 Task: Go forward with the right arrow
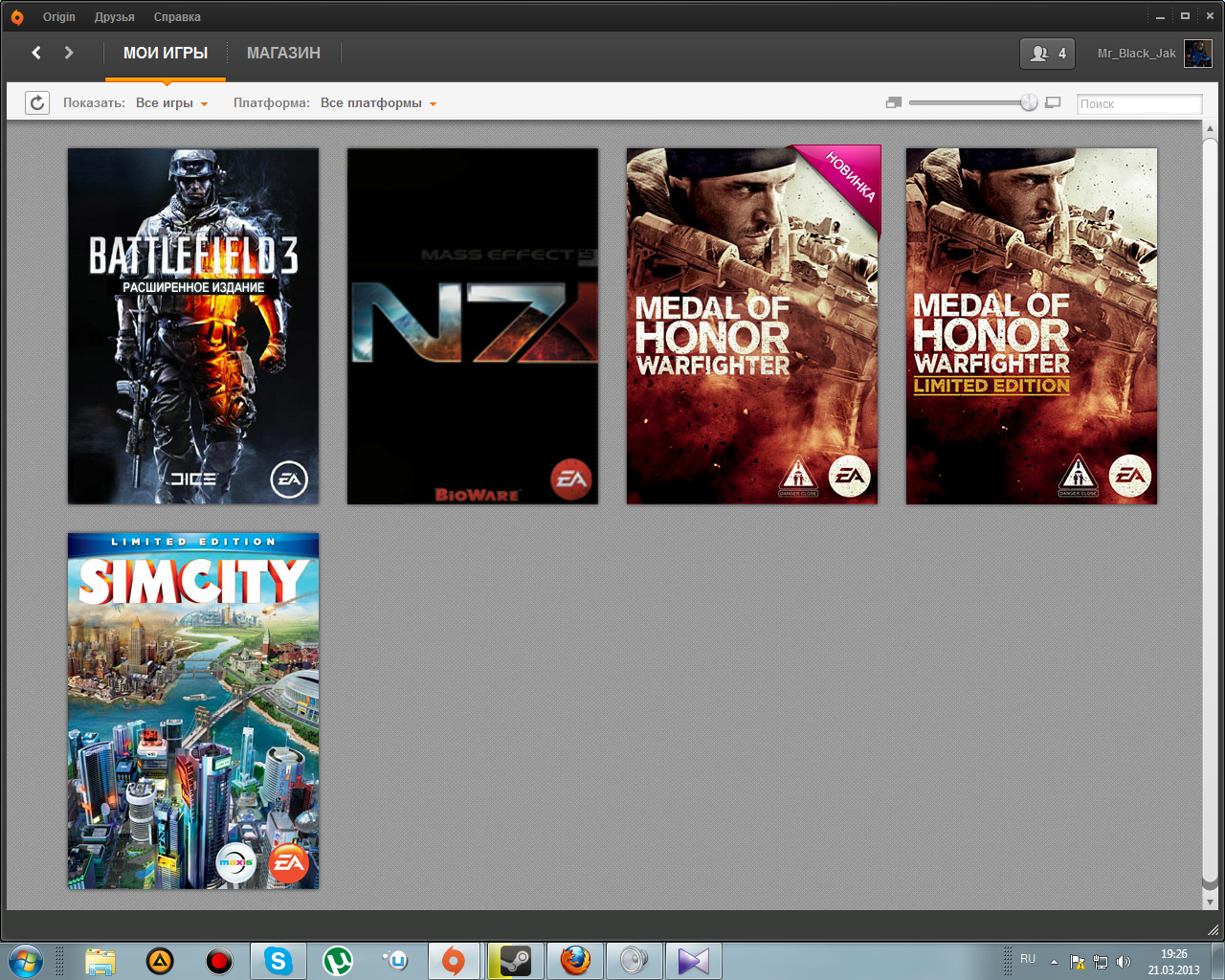point(69,53)
